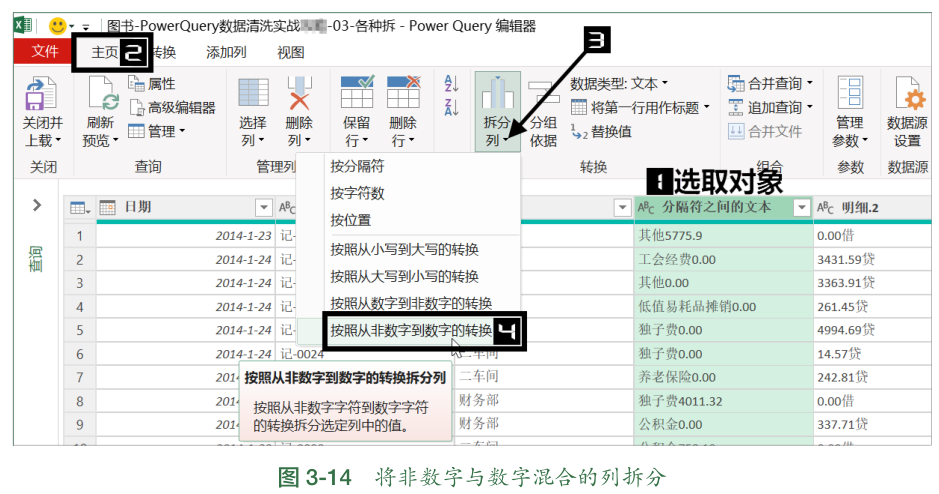Sort descending with the Z-A icon
Screen dimensions: 939x494
click(x=452, y=108)
